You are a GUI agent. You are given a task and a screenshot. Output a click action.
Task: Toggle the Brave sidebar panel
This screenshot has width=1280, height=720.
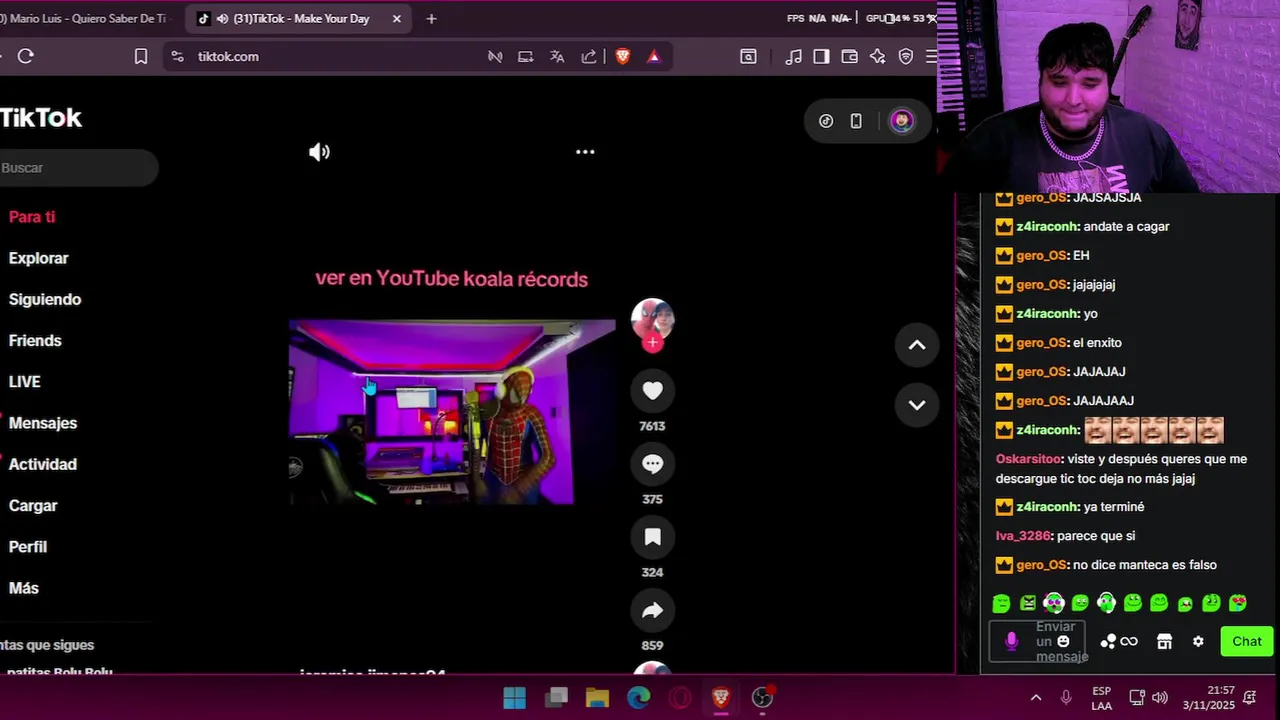point(821,57)
